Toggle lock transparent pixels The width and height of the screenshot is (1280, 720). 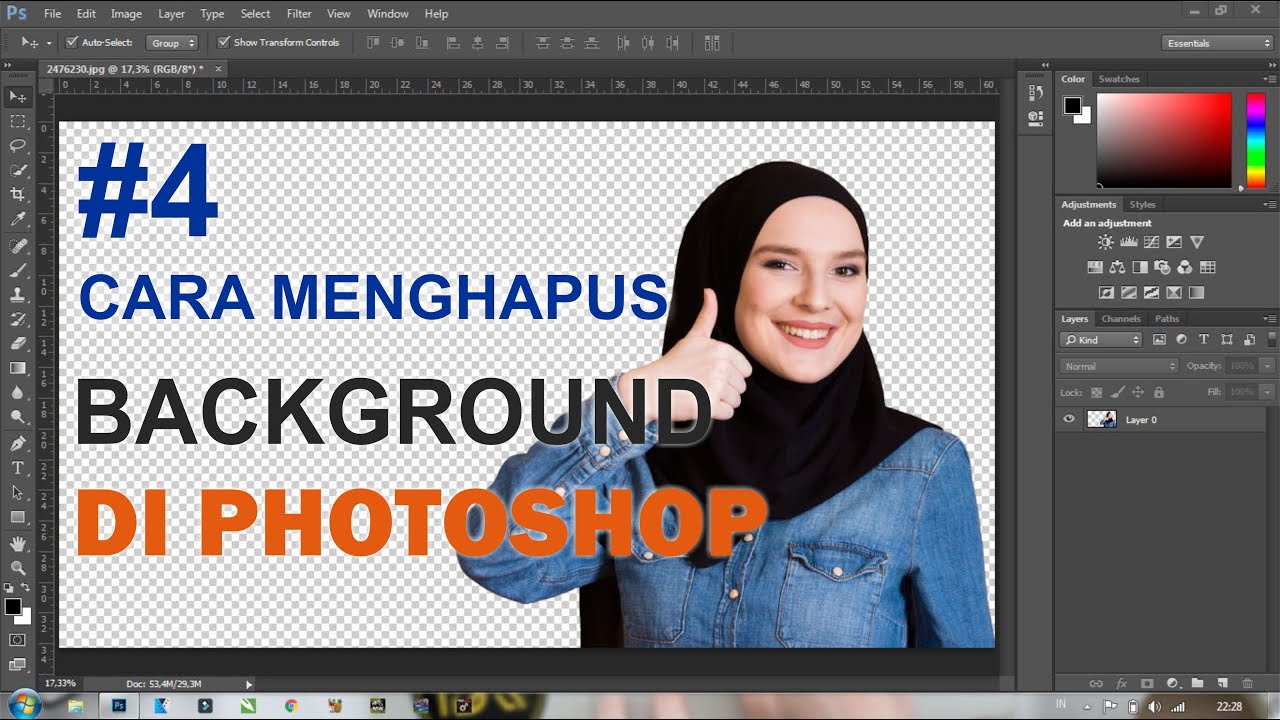(1096, 393)
